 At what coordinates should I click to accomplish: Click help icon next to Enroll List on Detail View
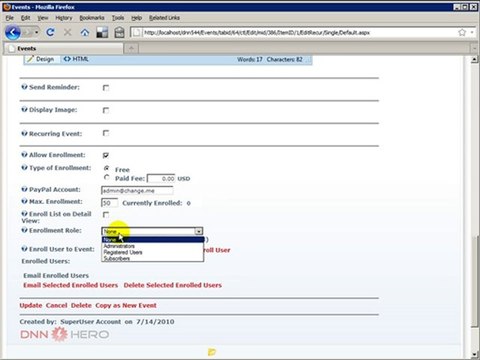pyautogui.click(x=24, y=214)
